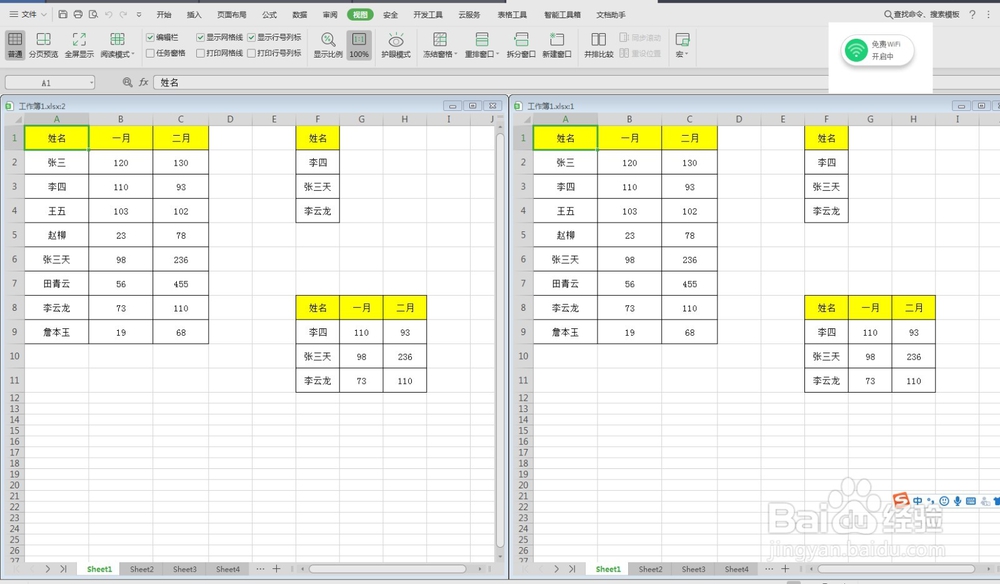Add a new sheet in the 工作簿1.xlsx:2 window
This screenshot has width=1000, height=584.
[x=276, y=569]
